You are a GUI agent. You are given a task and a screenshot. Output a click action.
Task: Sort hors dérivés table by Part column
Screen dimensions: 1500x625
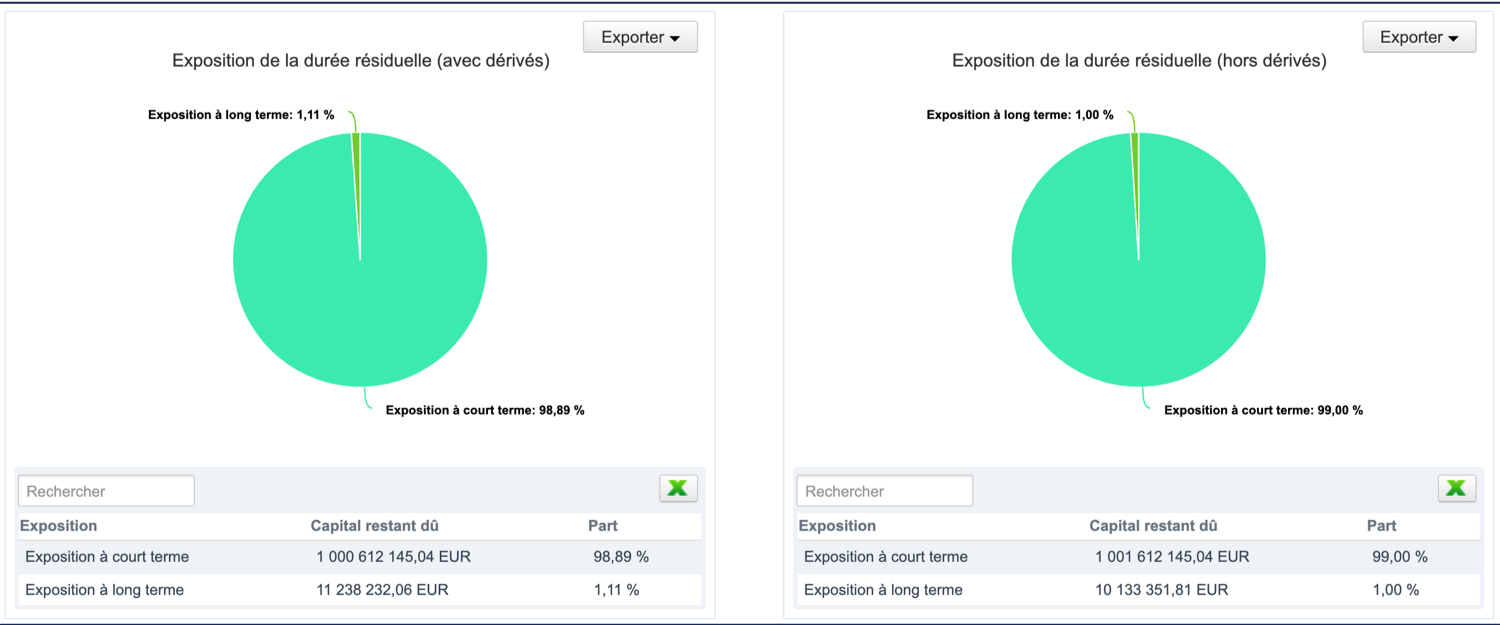coord(1381,526)
